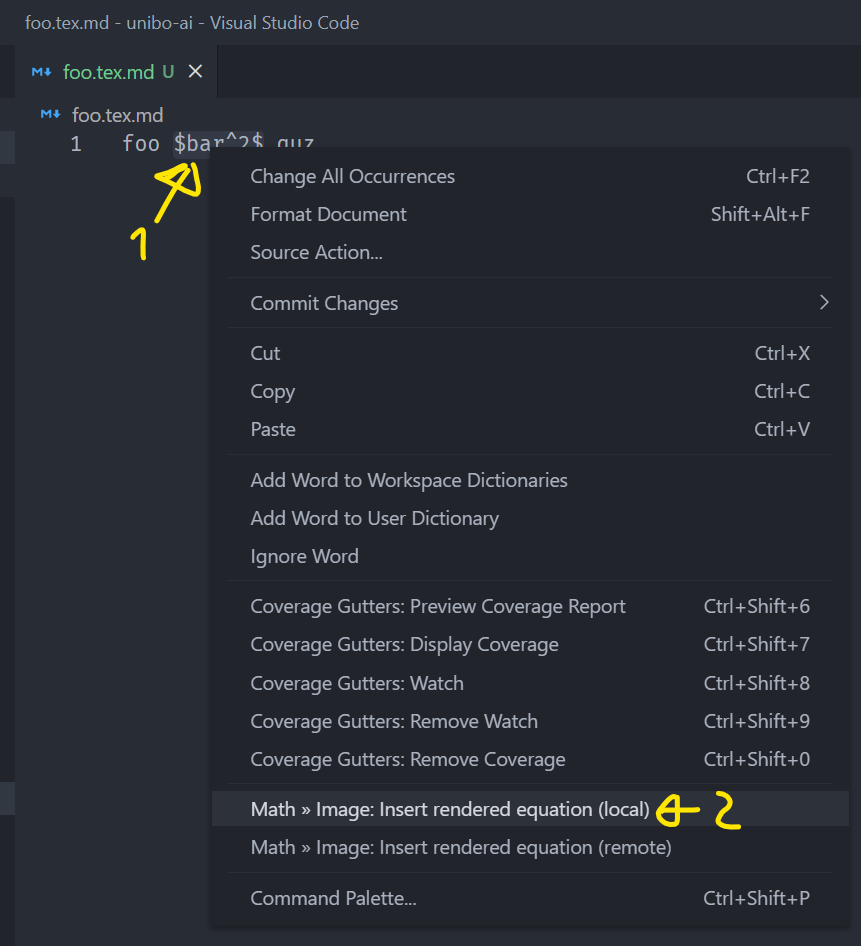Select Coverage Gutters: Remove Watch
Image resolution: width=861 pixels, height=946 pixels.
click(530, 721)
